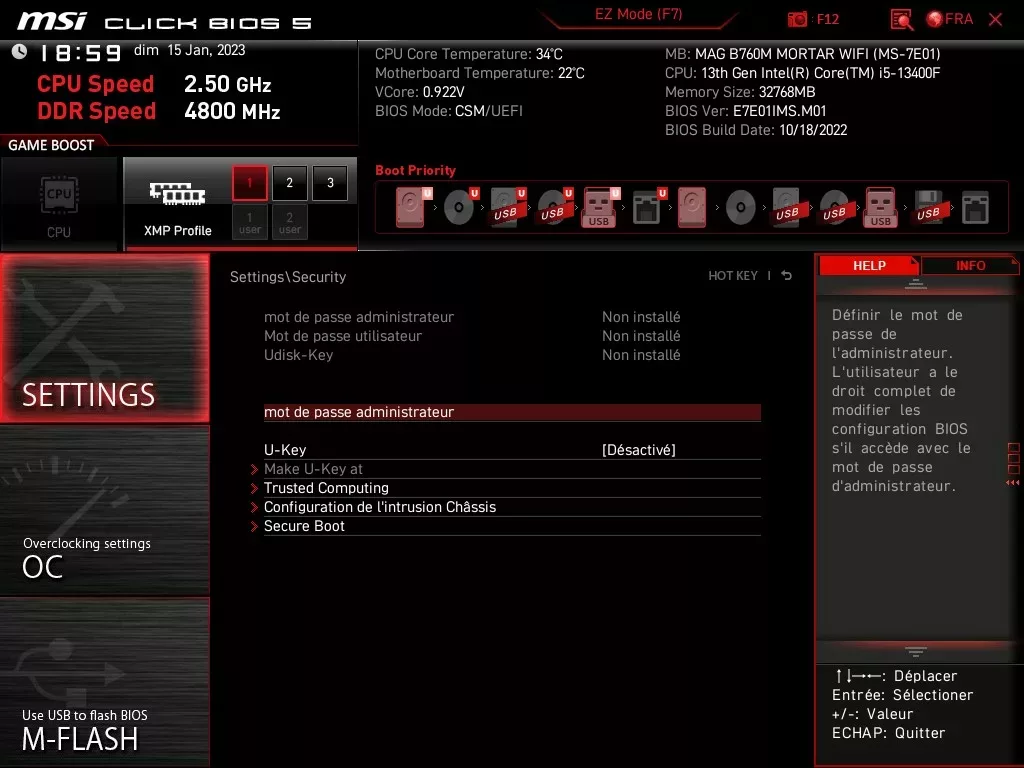Screen dimensions: 1024x768
Task: Open the Trusted Computing submenu
Action: point(326,487)
